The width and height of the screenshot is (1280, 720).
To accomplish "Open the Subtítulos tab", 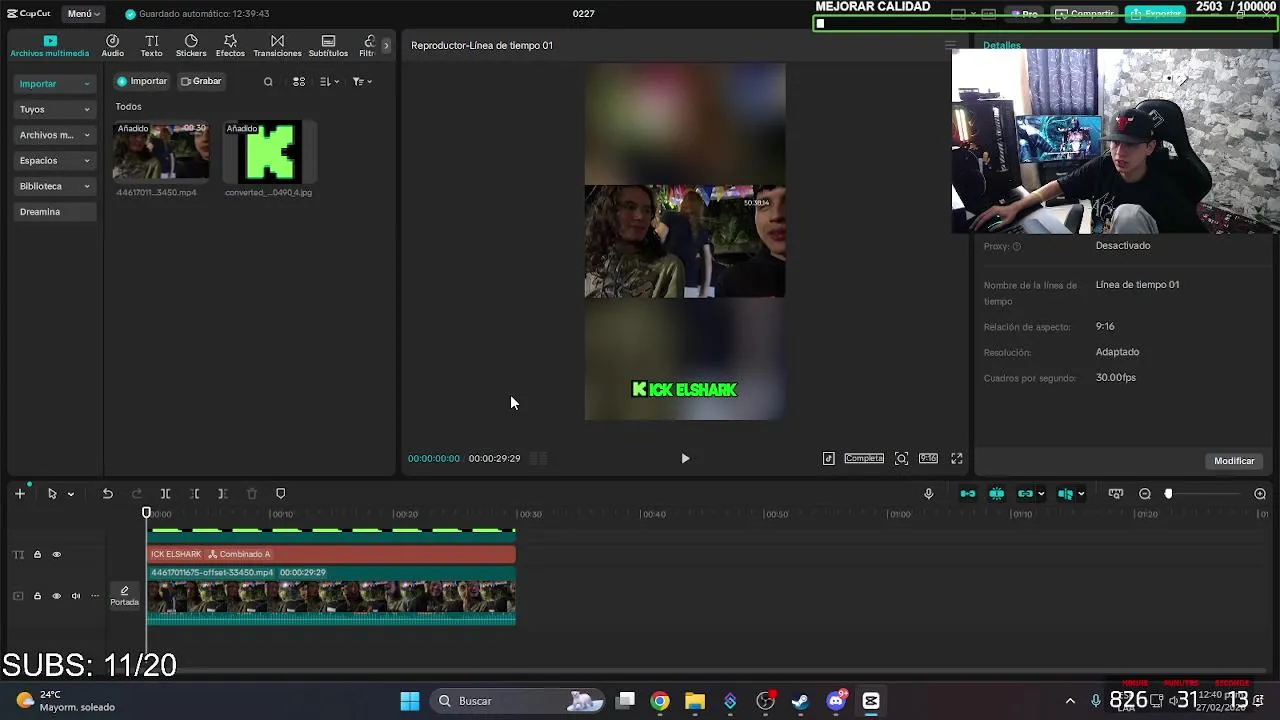I will point(328,46).
